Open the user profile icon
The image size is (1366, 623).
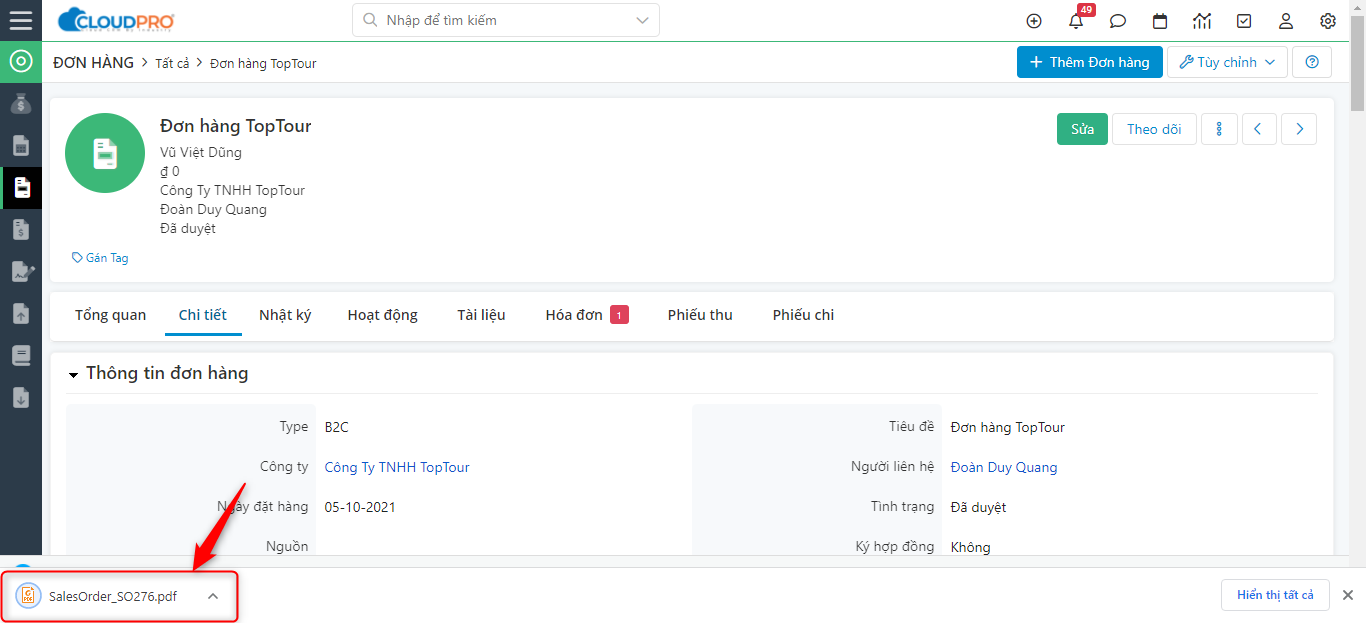(1286, 21)
